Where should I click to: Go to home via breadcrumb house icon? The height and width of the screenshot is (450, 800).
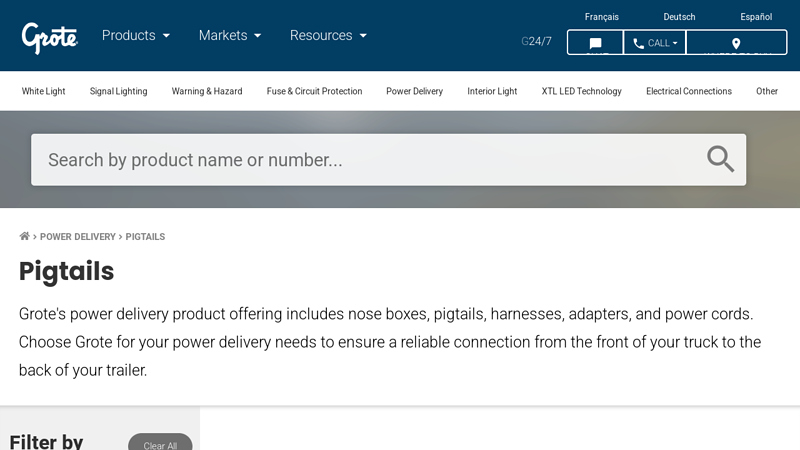coord(24,236)
